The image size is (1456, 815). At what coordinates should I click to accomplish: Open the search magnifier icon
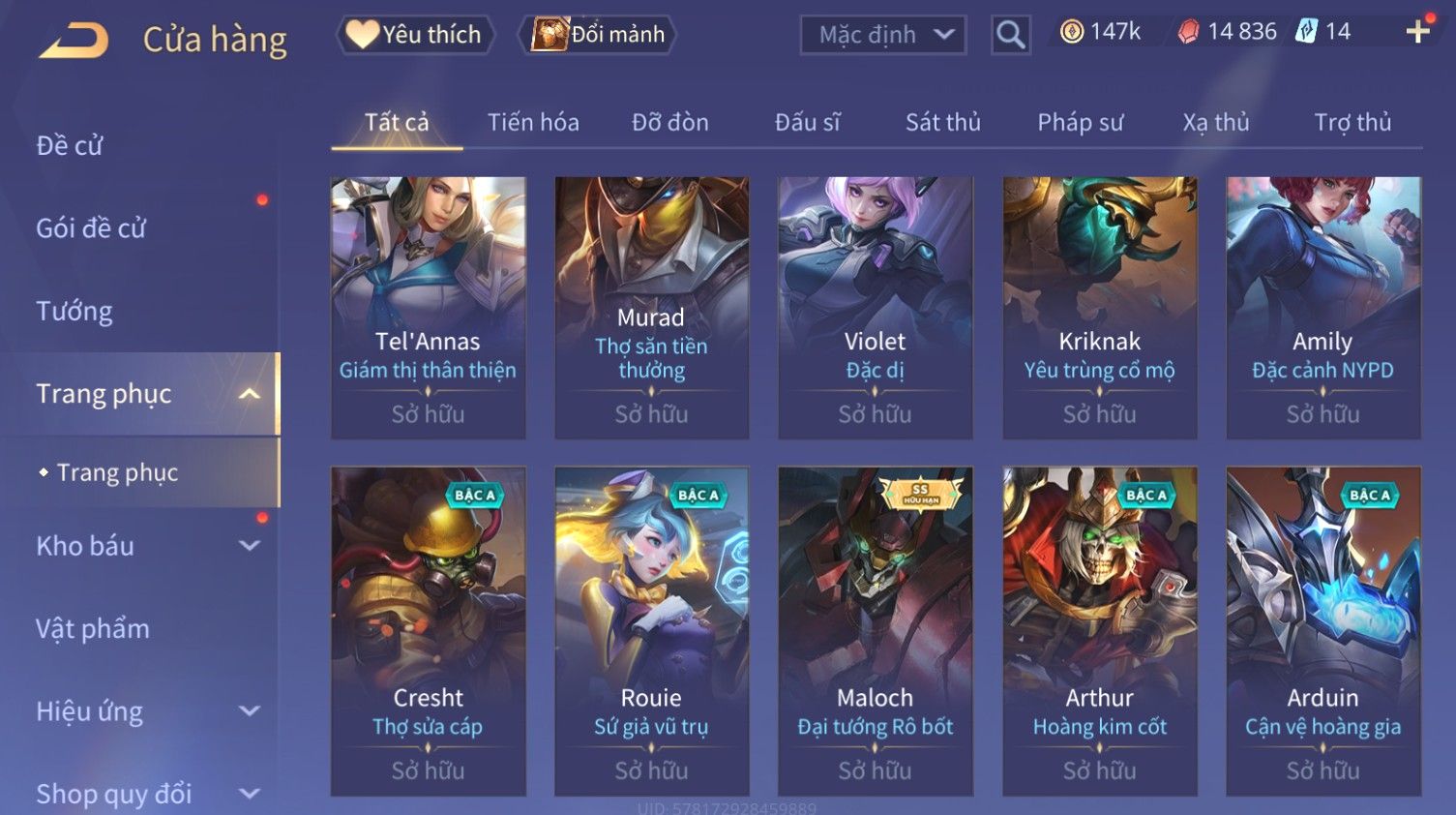click(1010, 35)
